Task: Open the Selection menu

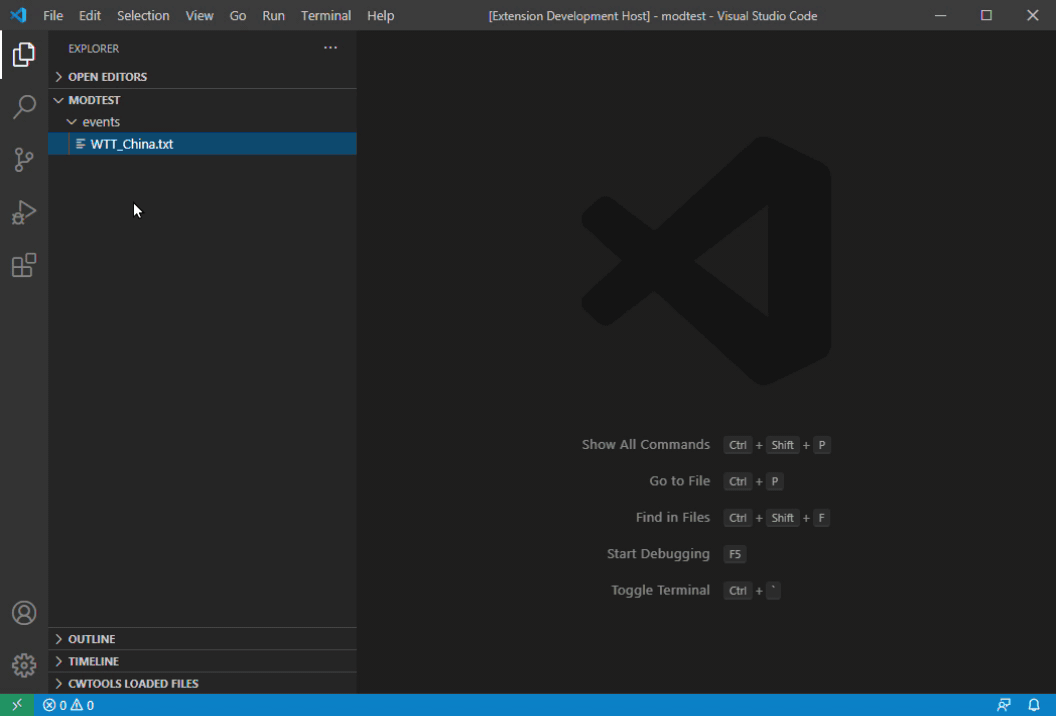Action: click(143, 15)
